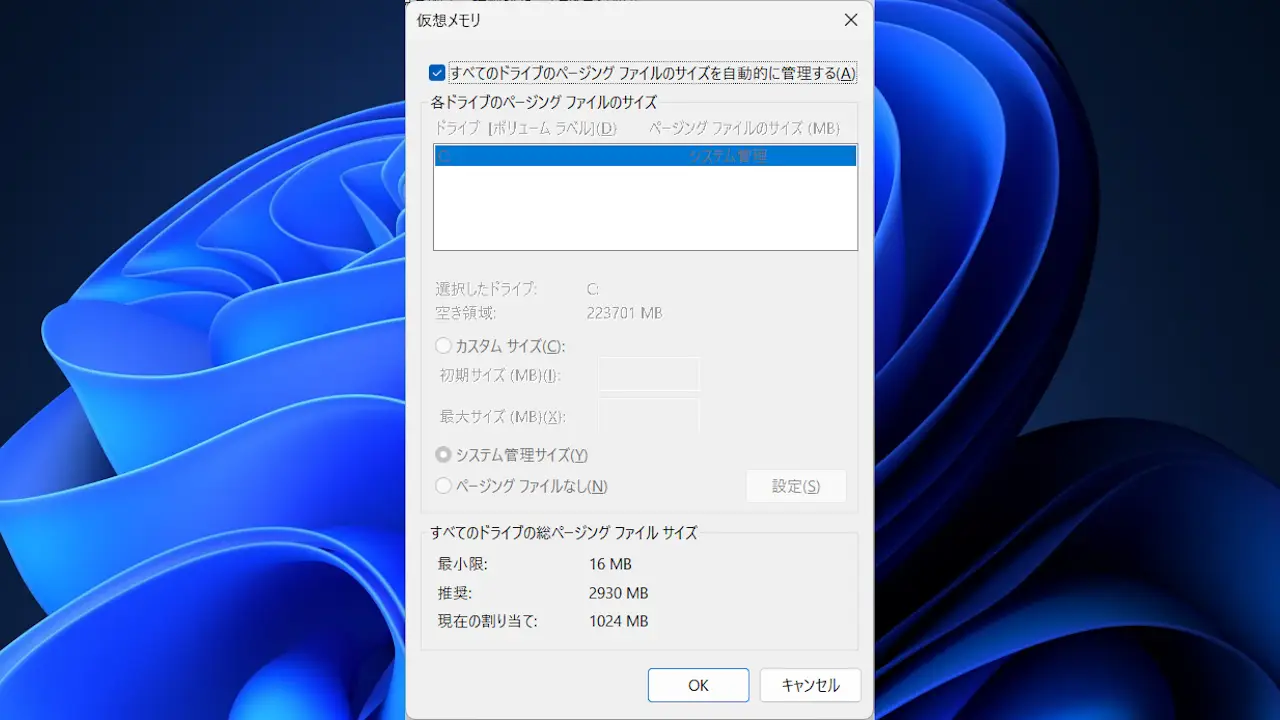Close the 仮想メモリ dialog with X
This screenshot has height=720, width=1280.
851,20
